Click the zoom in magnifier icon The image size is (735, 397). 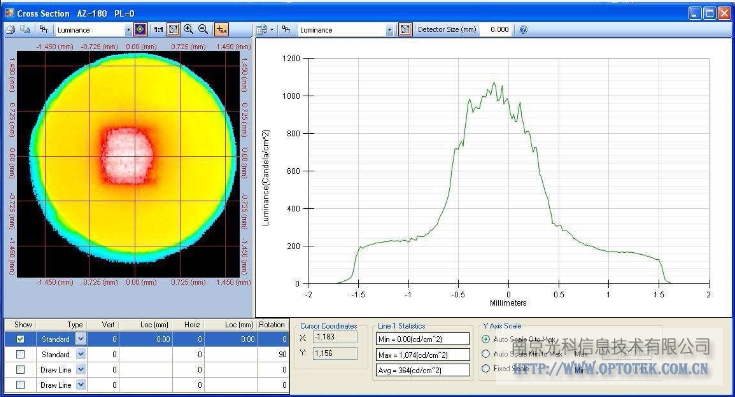188,30
